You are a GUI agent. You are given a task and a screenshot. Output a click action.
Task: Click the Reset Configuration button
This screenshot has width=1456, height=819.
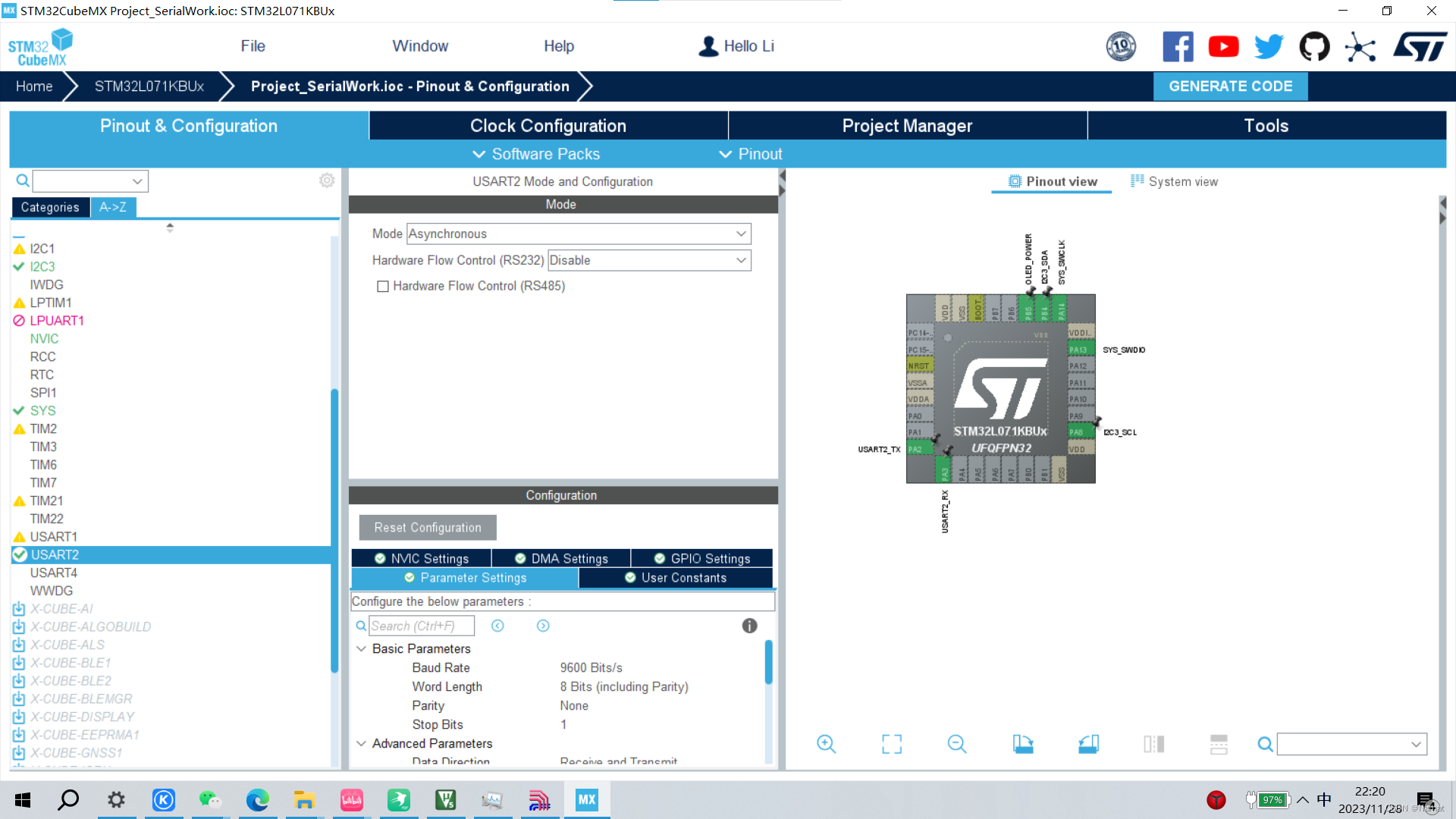[x=427, y=527]
